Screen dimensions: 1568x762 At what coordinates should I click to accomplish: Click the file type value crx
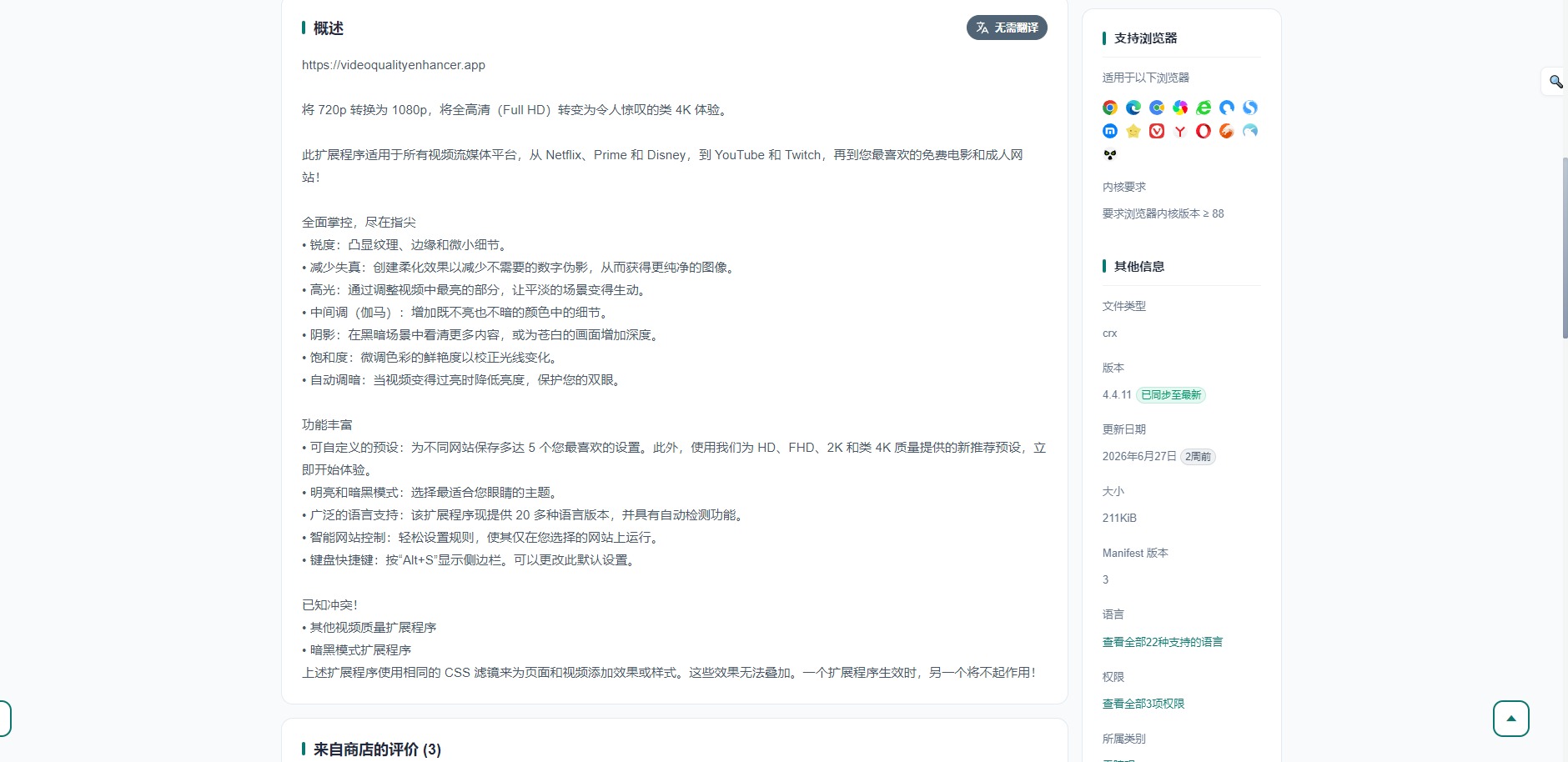(x=1109, y=333)
